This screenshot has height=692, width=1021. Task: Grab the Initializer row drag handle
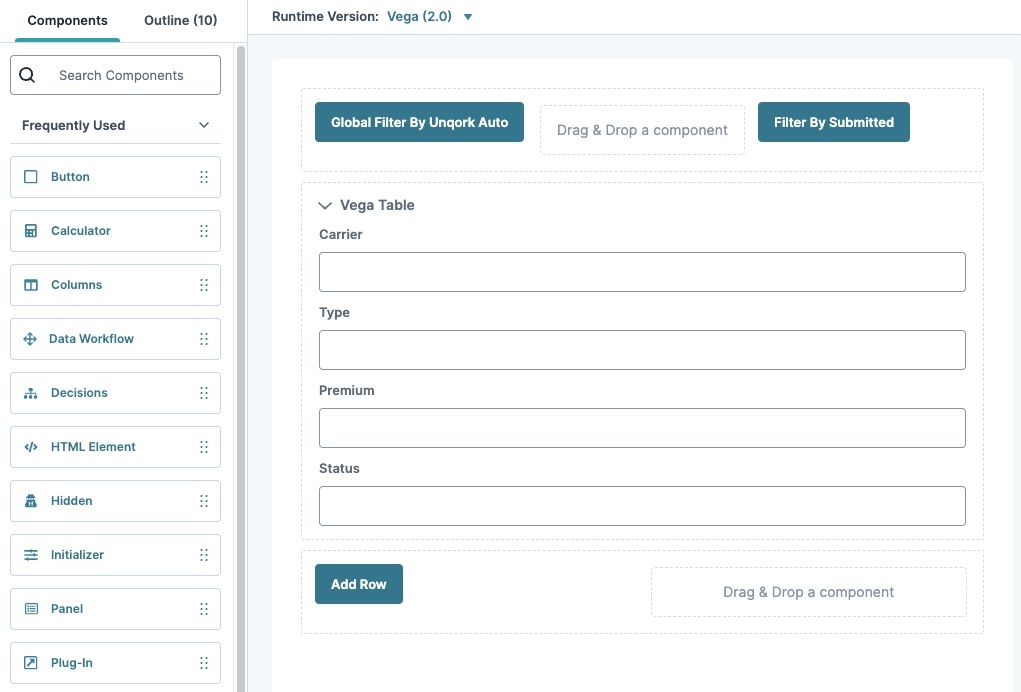click(x=204, y=555)
